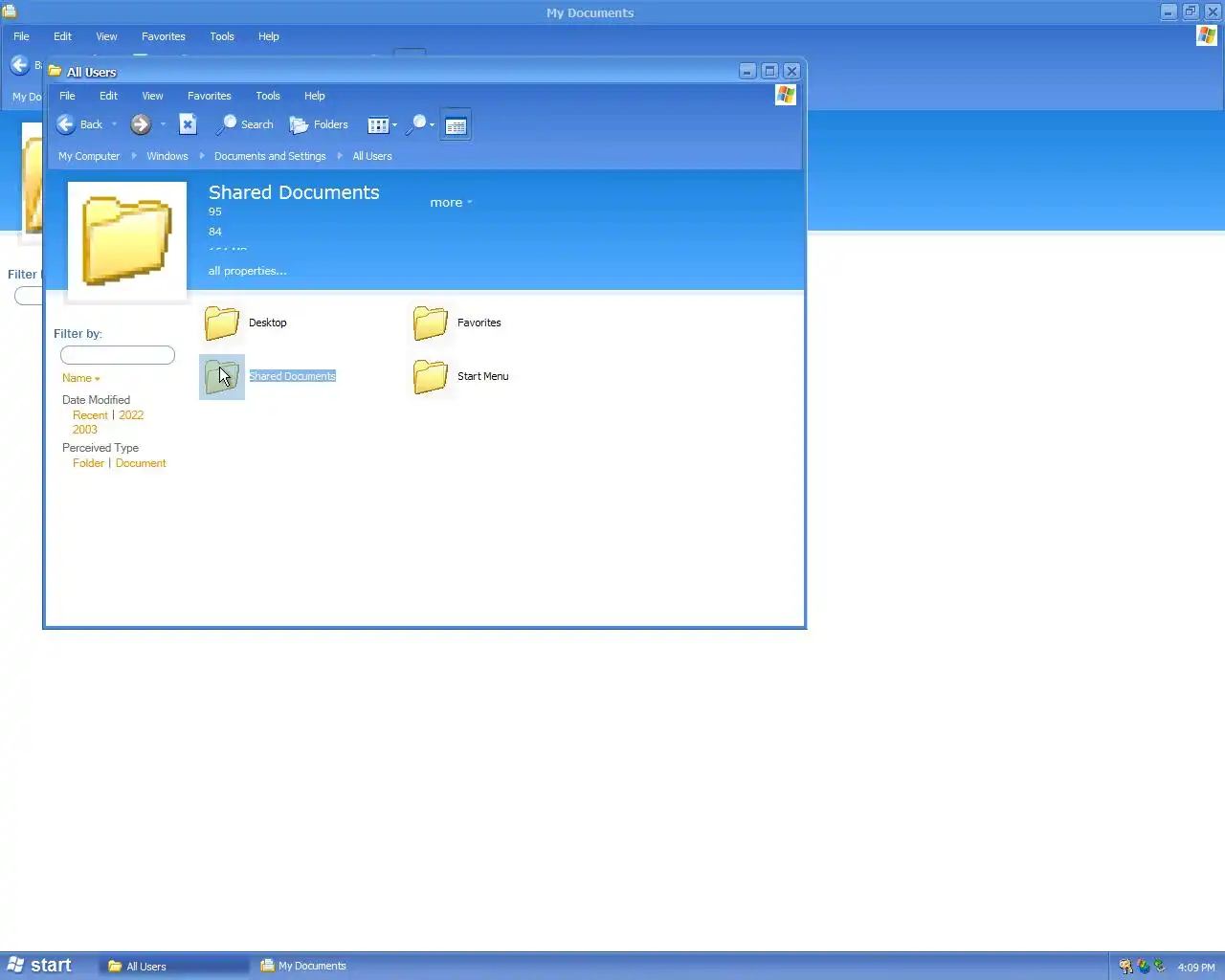Filter by 2022 date modified

click(131, 415)
